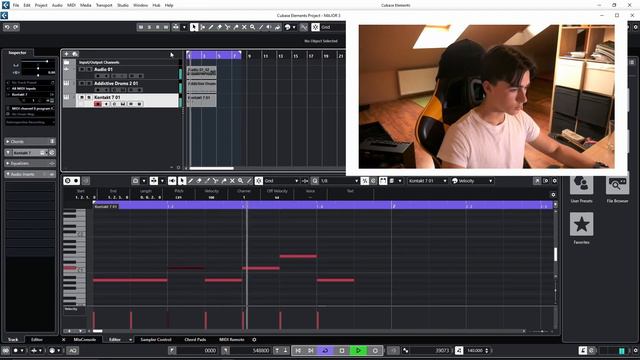Viewport: 640px width, 360px height.
Task: Switch to MIDI Remote lower zone tab
Action: point(231,340)
